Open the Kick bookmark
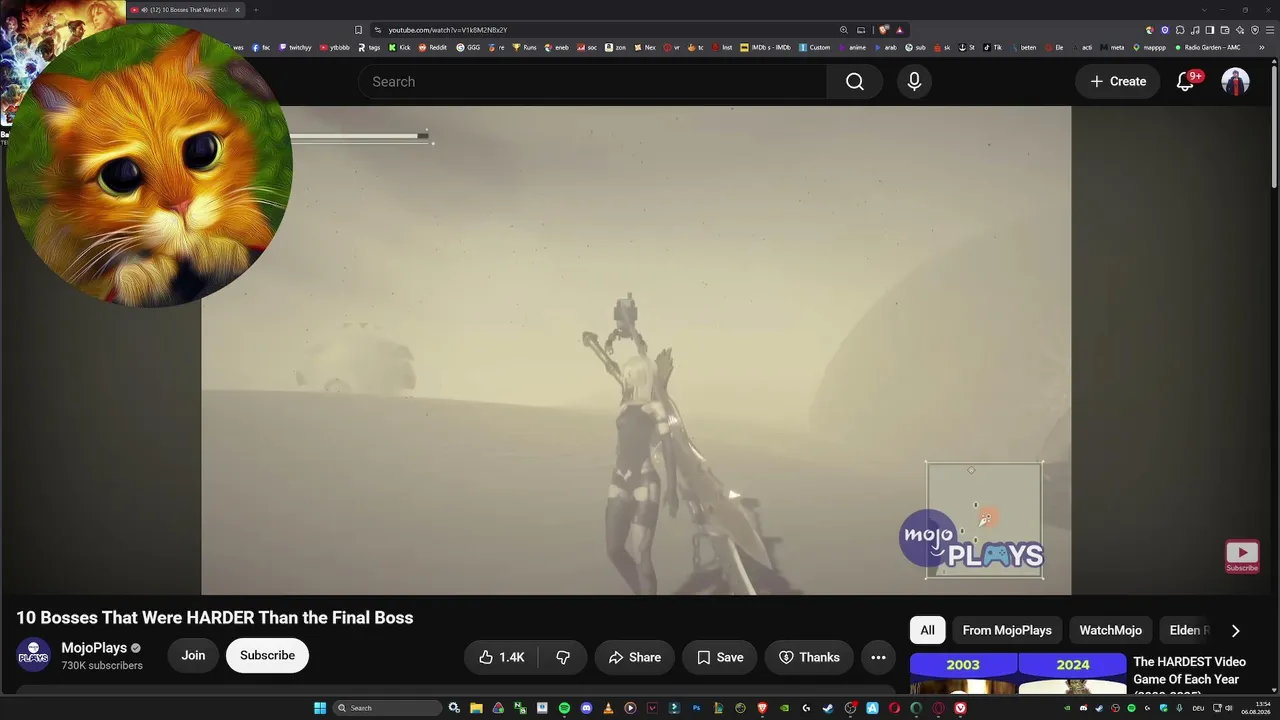 pyautogui.click(x=400, y=47)
